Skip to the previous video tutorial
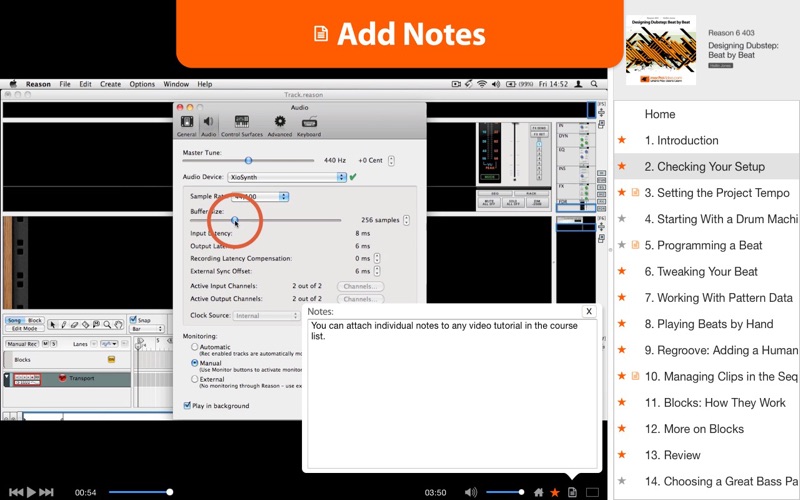This screenshot has width=800, height=500. coord(16,492)
